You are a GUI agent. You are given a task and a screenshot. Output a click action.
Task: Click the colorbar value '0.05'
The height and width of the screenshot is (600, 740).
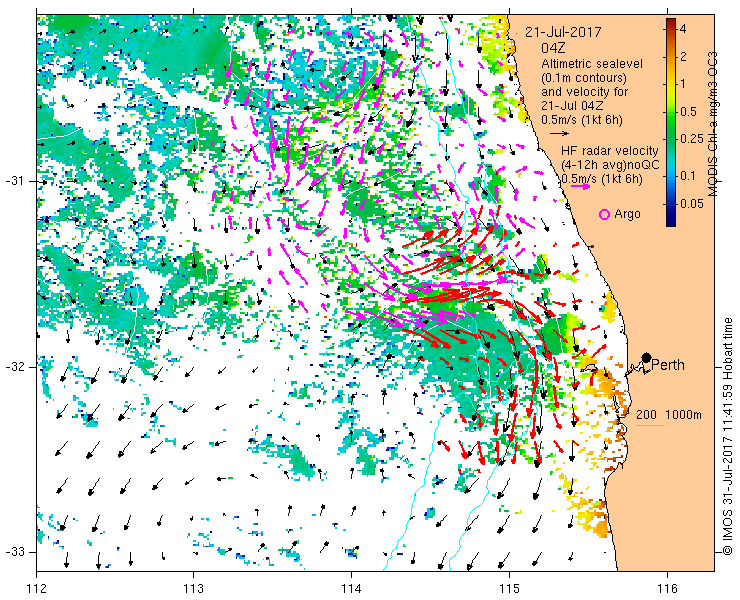tap(691, 203)
